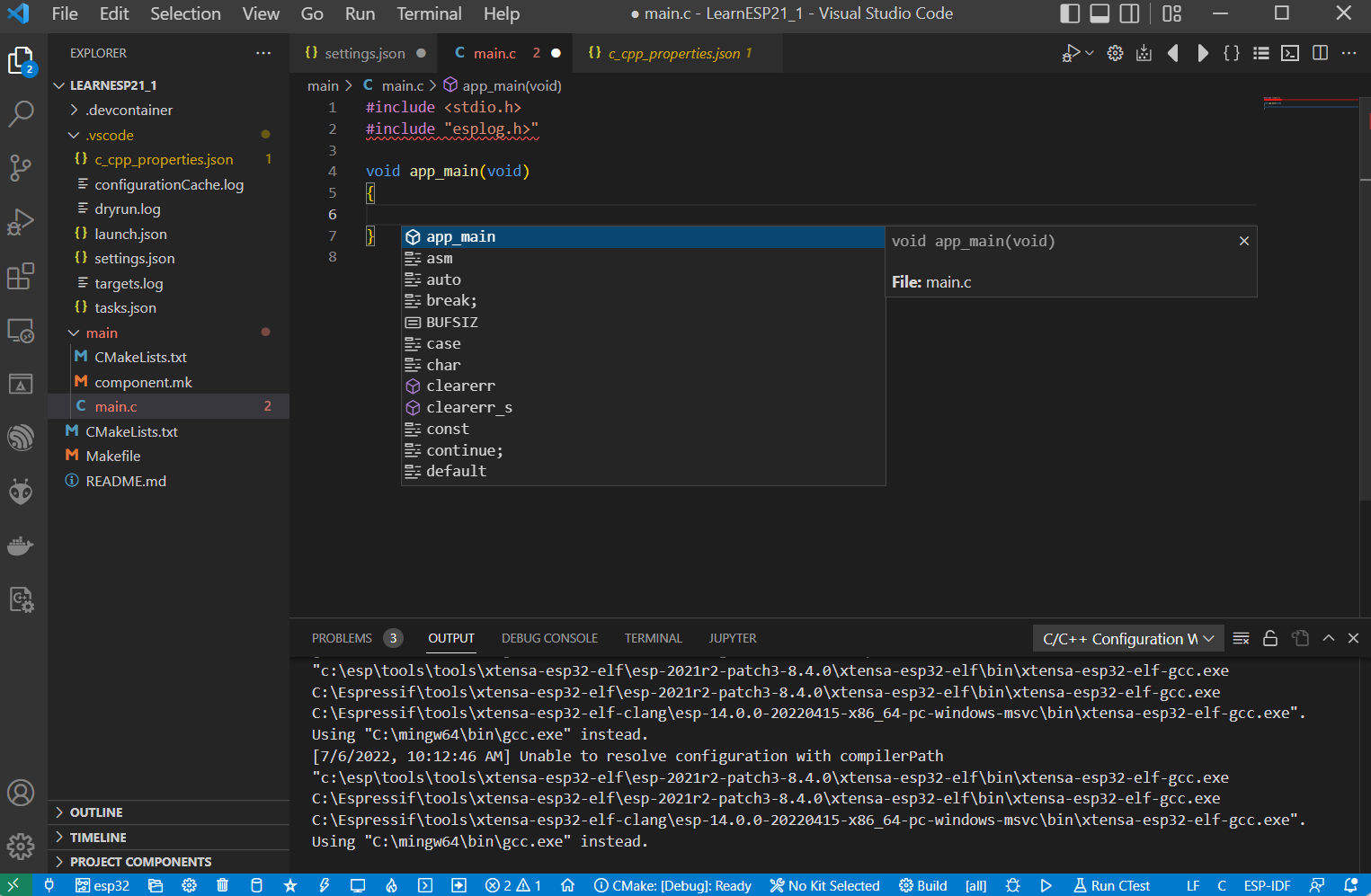The width and height of the screenshot is (1371, 896).
Task: Switch to the settings.json tab
Action: (x=363, y=53)
